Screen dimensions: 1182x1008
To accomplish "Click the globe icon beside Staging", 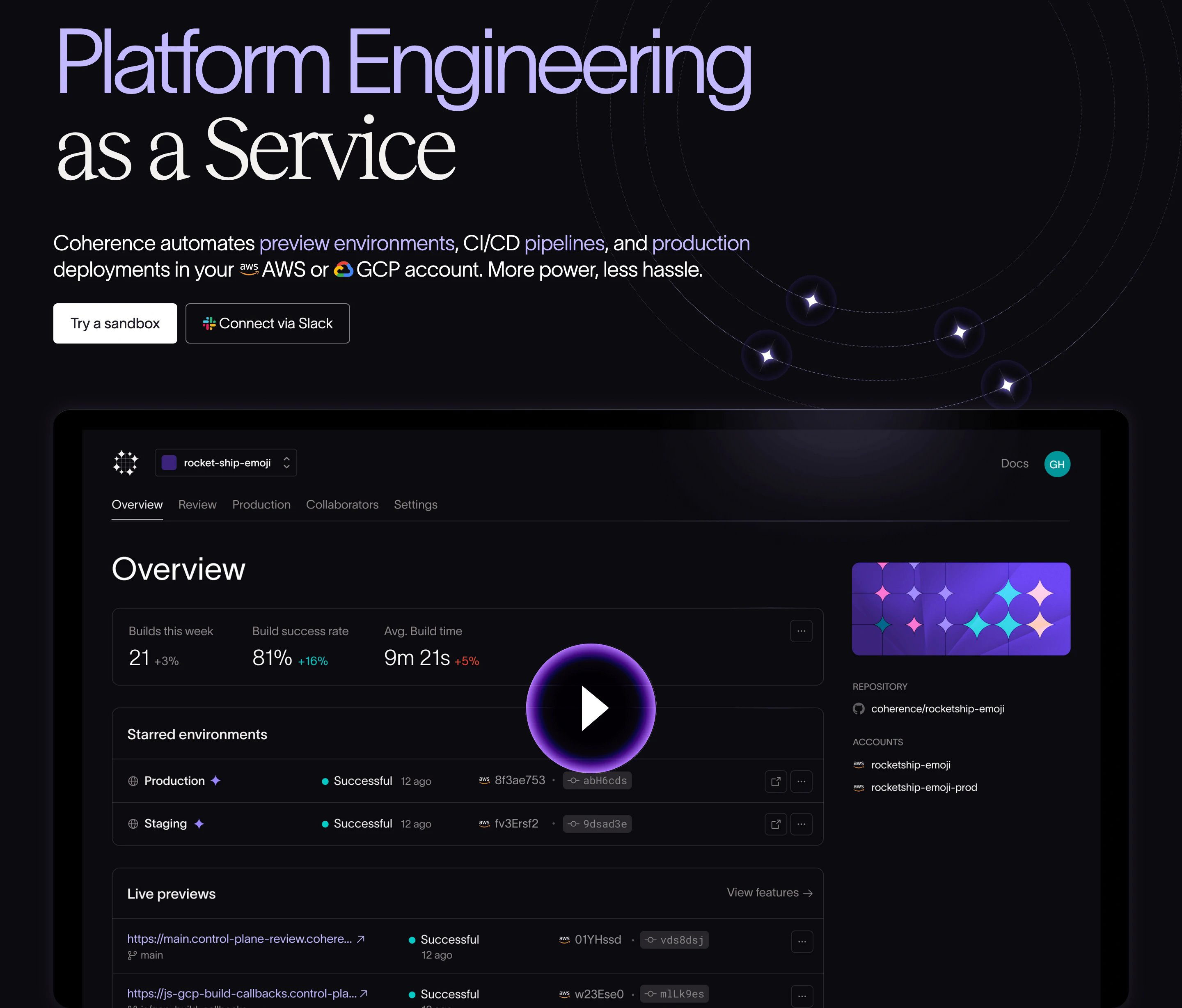I will click(x=133, y=824).
